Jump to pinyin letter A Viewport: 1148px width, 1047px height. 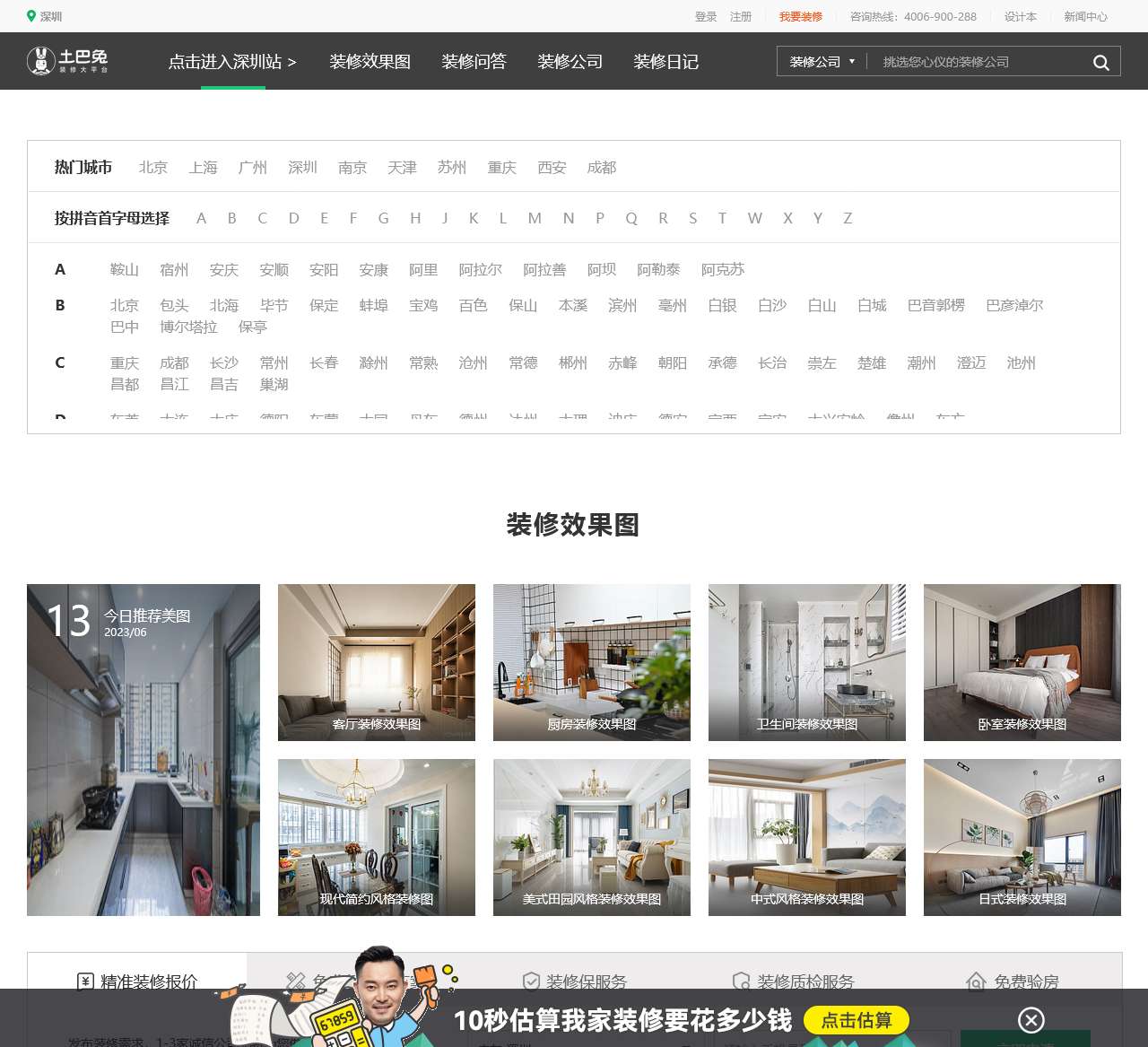[x=201, y=218]
